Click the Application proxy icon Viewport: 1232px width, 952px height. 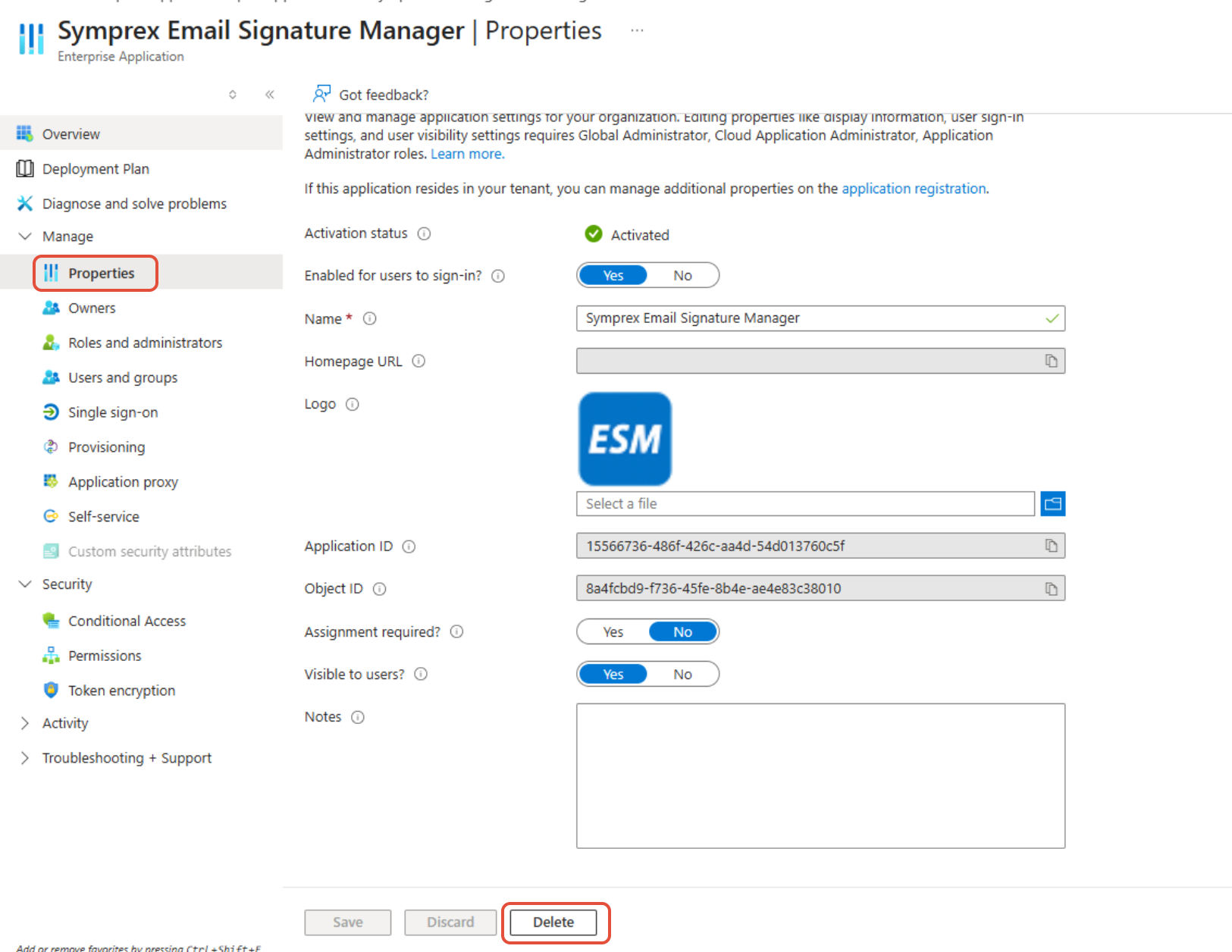(51, 481)
